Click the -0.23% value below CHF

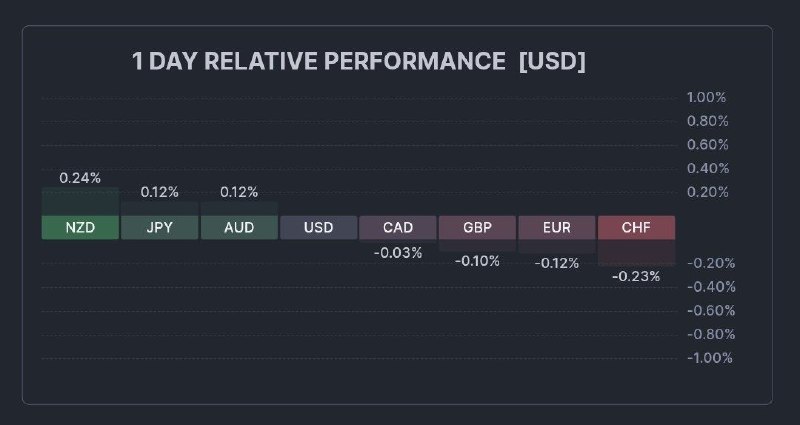point(636,276)
